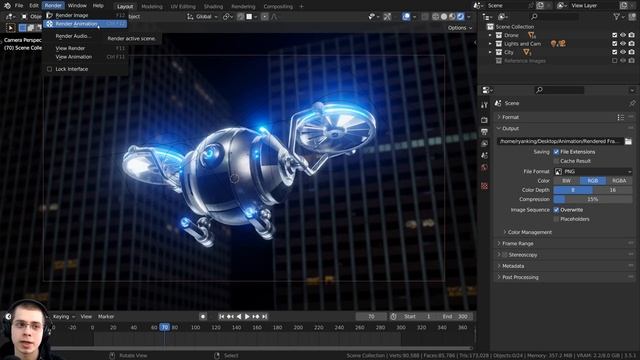Open the Scene properties tab icon

[484, 156]
